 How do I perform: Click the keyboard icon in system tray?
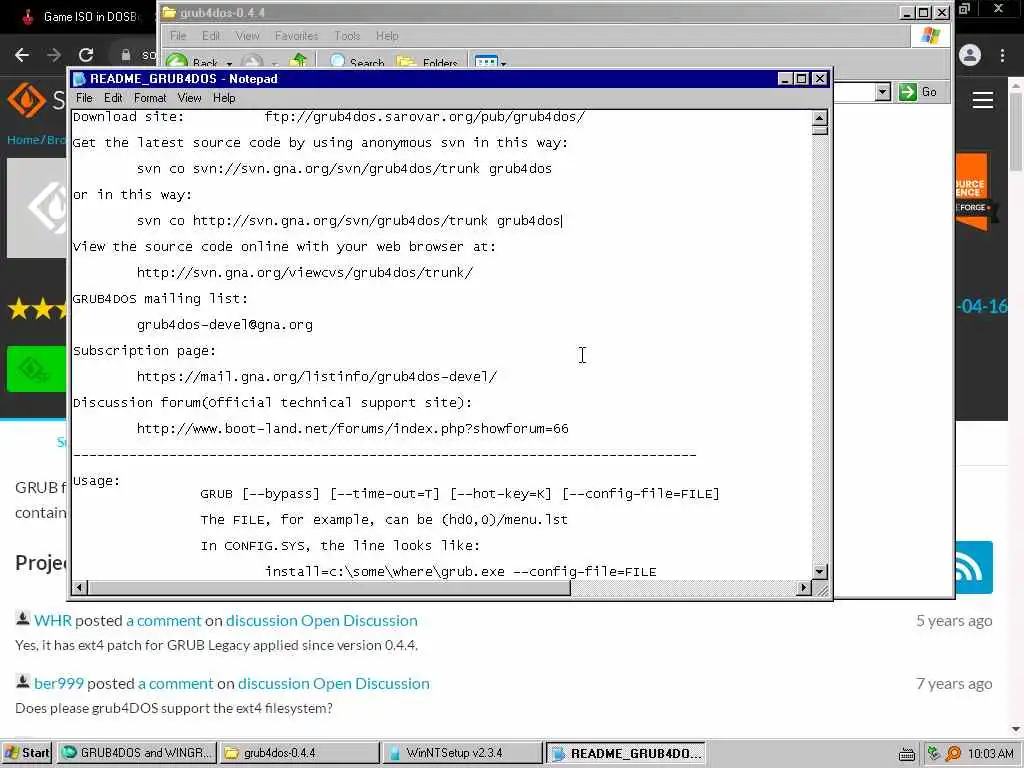[x=906, y=754]
